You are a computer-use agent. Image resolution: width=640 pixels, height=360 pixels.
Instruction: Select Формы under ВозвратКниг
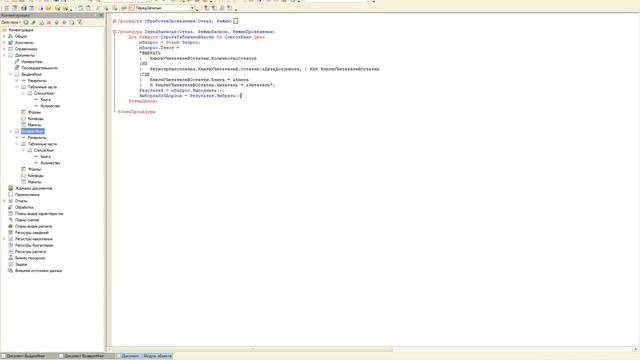pyautogui.click(x=34, y=169)
